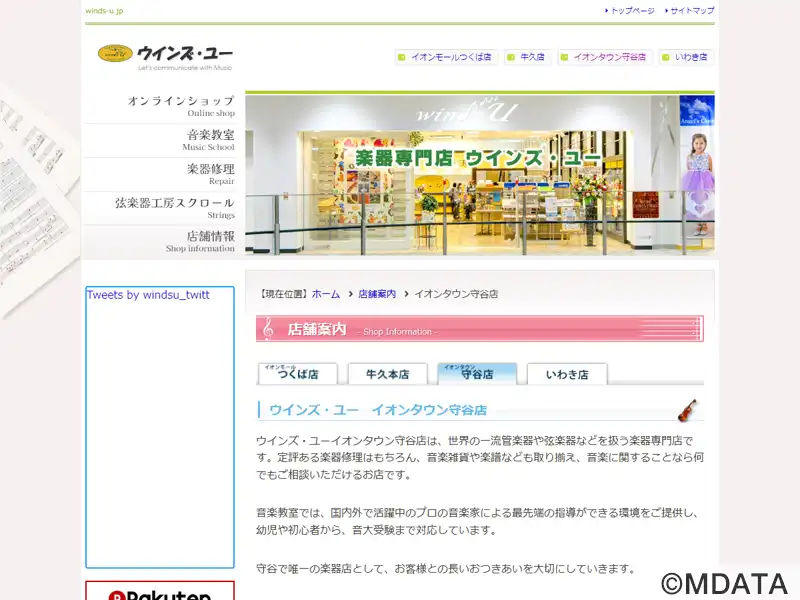Open 店舗情報 Shop information menu item
Screen dimensions: 800x600
[x=161, y=242]
